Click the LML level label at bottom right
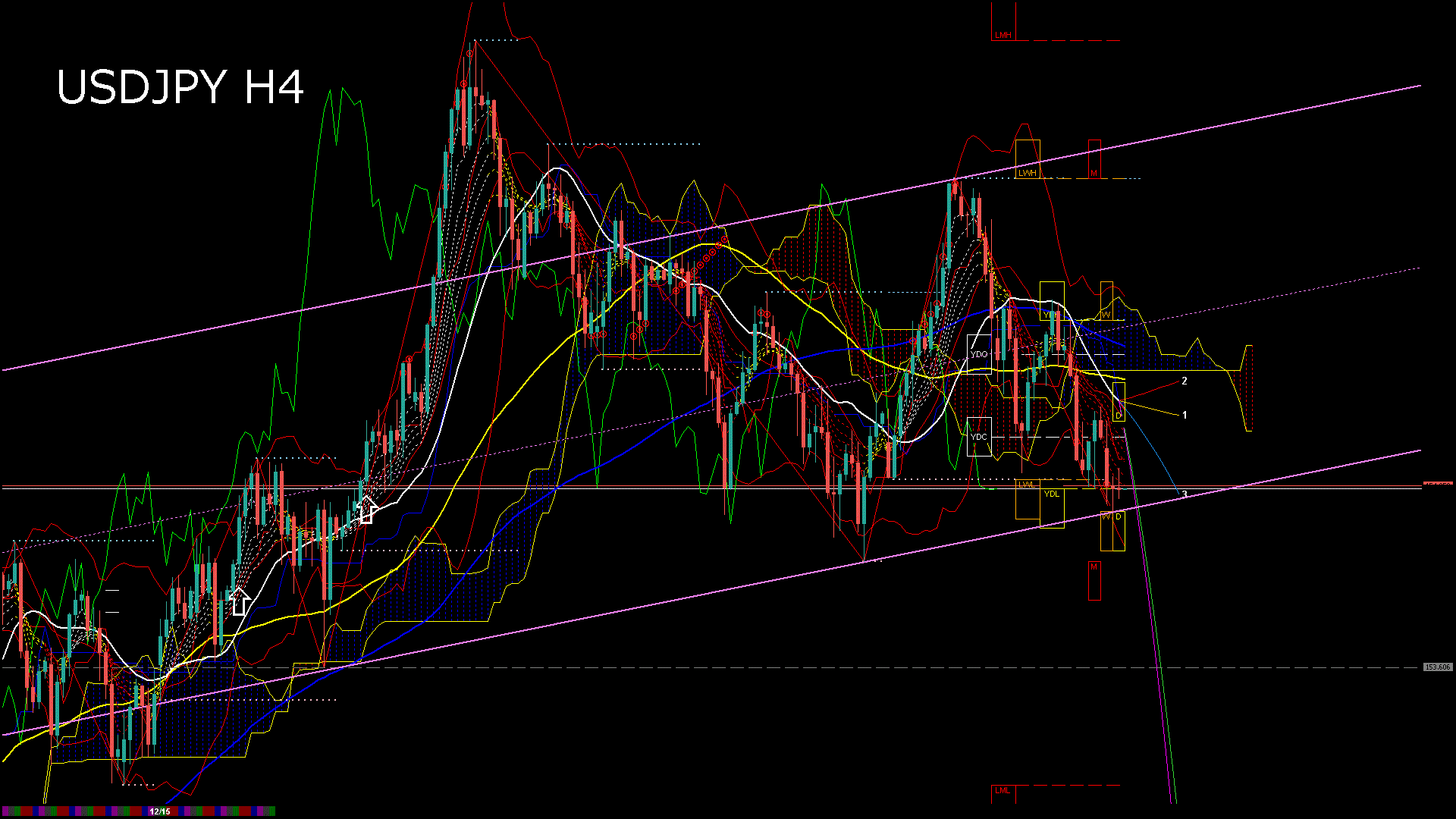The height and width of the screenshot is (819, 1456). pyautogui.click(x=1002, y=791)
